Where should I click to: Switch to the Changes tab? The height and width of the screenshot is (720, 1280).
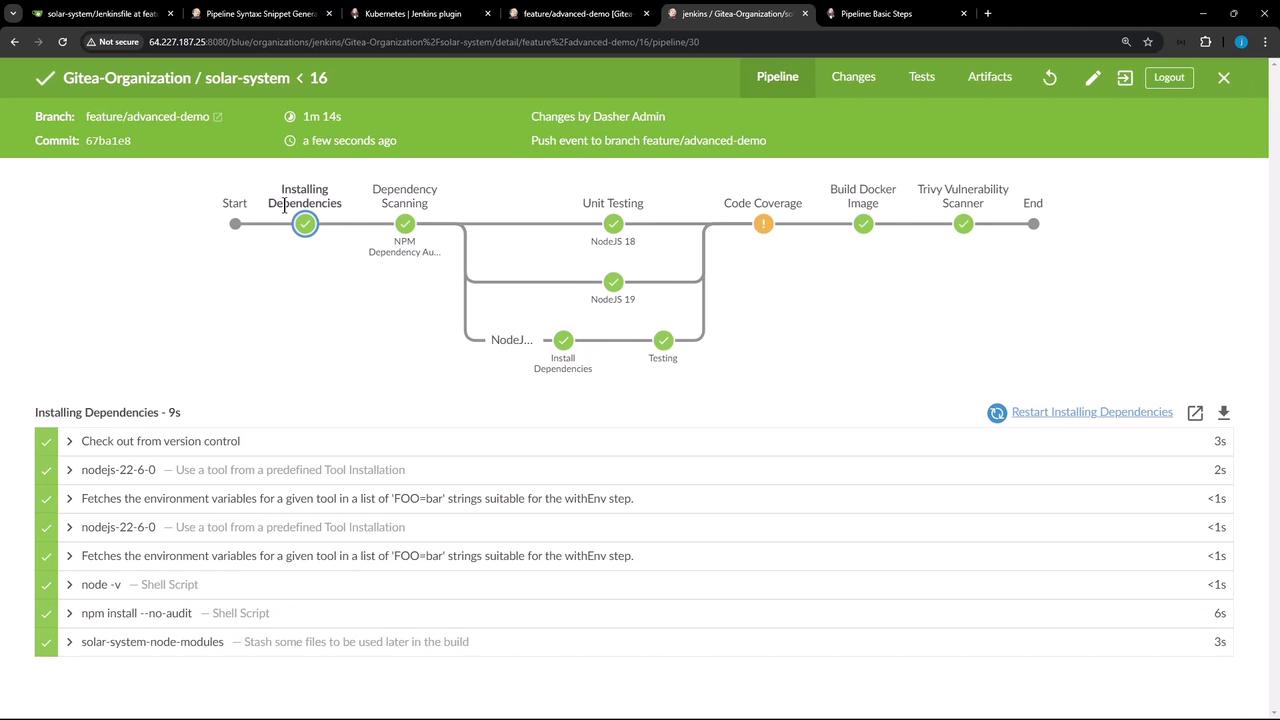pyautogui.click(x=853, y=77)
